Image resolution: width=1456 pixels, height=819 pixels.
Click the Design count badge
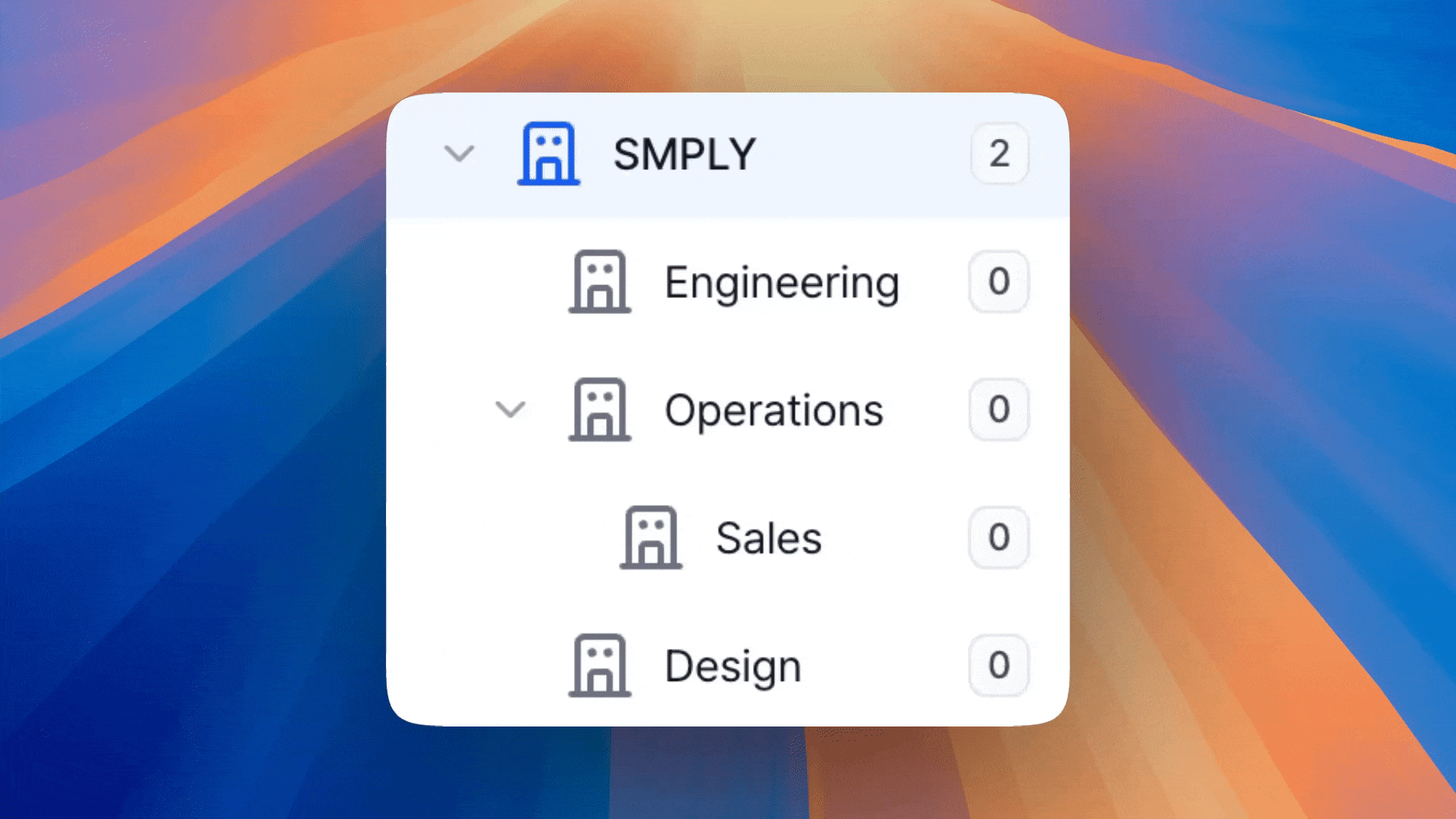coord(999,666)
